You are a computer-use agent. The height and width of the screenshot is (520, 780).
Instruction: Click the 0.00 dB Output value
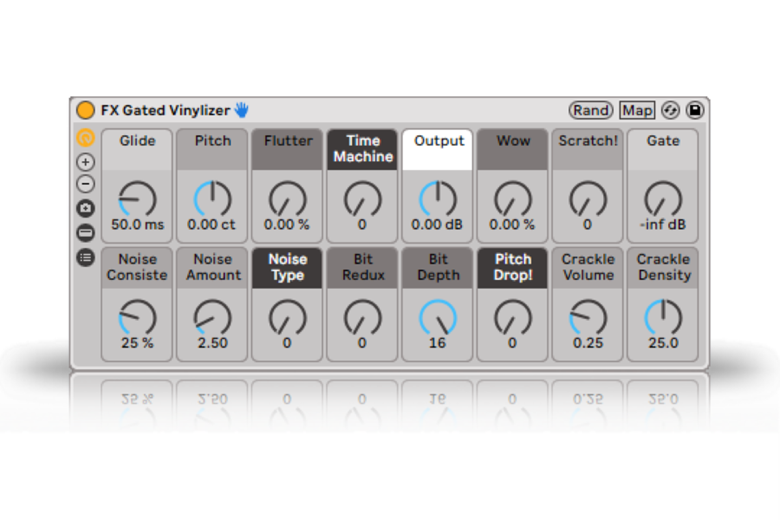click(x=437, y=225)
